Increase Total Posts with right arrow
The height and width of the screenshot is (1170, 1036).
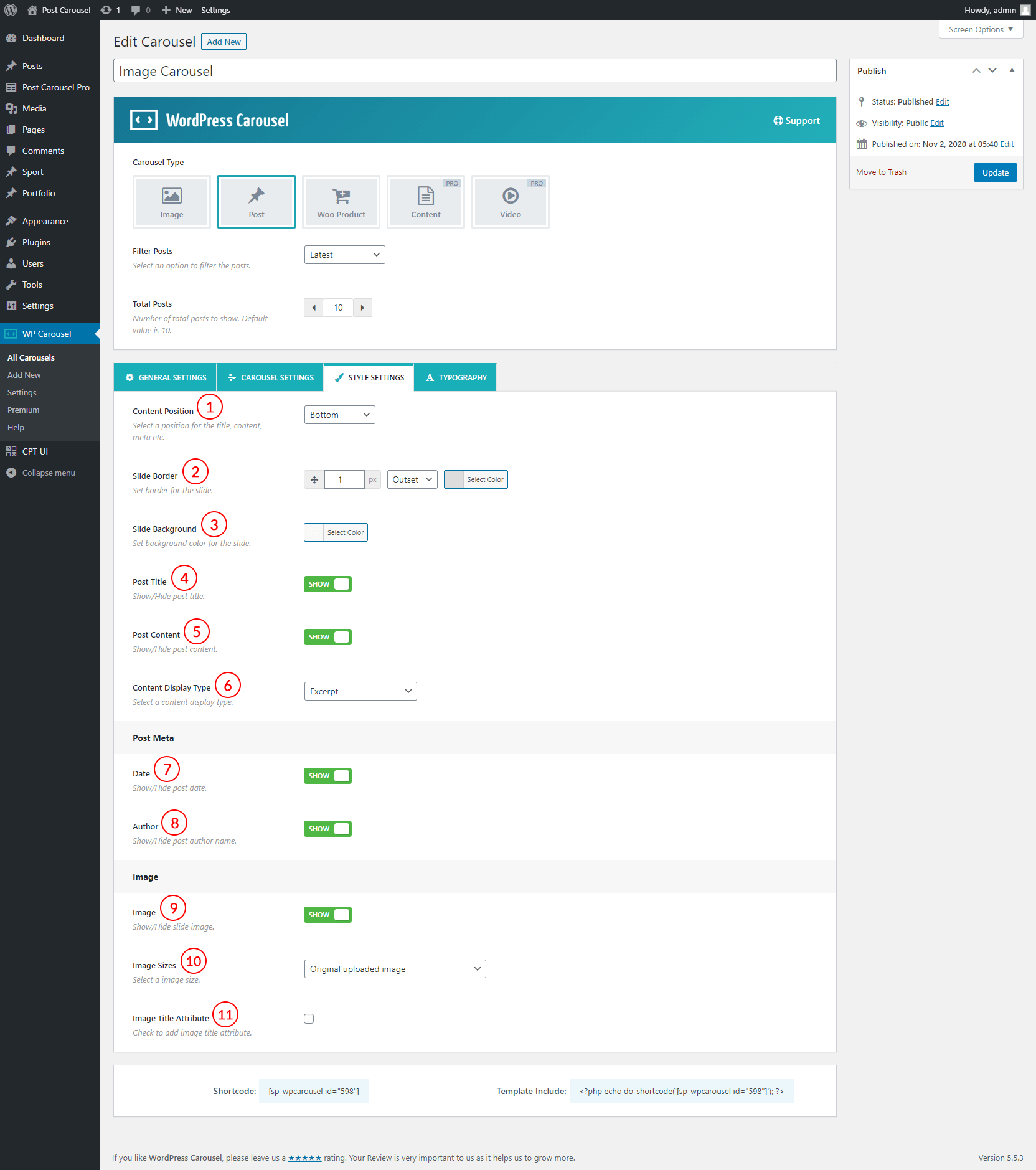point(362,308)
